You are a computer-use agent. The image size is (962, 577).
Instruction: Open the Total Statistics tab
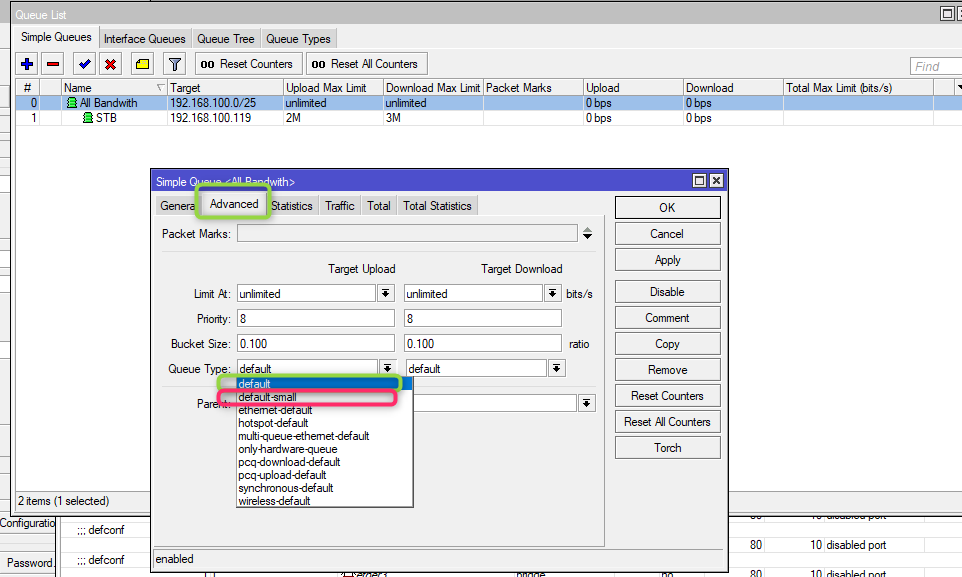437,206
